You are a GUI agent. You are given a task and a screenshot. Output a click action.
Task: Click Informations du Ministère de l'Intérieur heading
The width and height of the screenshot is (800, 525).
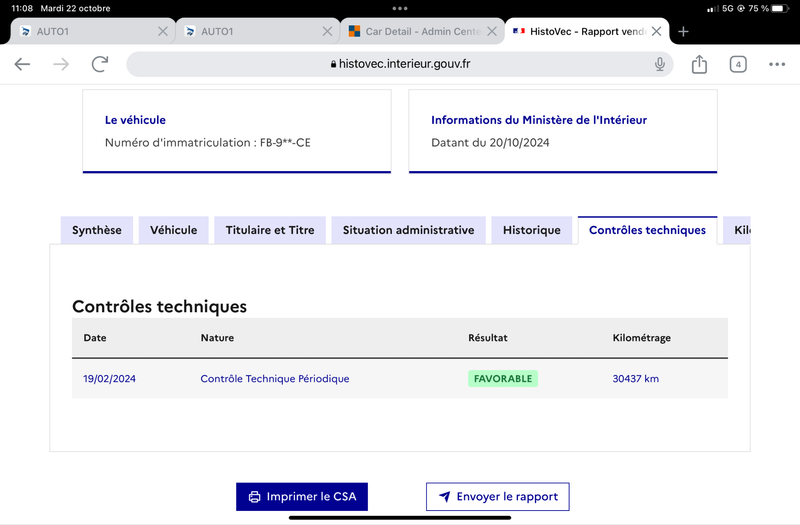[539, 120]
